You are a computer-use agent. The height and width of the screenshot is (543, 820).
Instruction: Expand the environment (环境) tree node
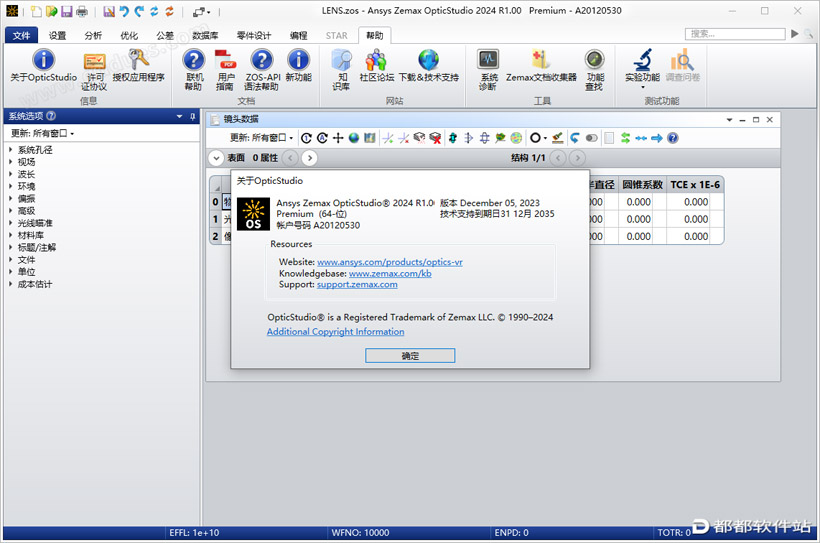10,186
